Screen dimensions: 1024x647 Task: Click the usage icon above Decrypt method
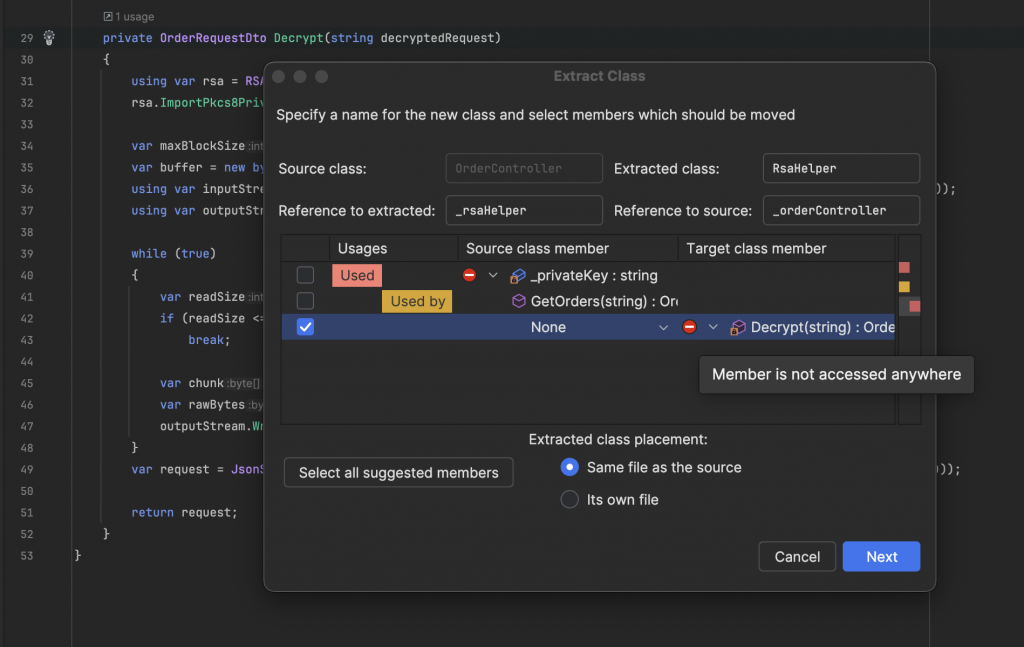coord(108,17)
